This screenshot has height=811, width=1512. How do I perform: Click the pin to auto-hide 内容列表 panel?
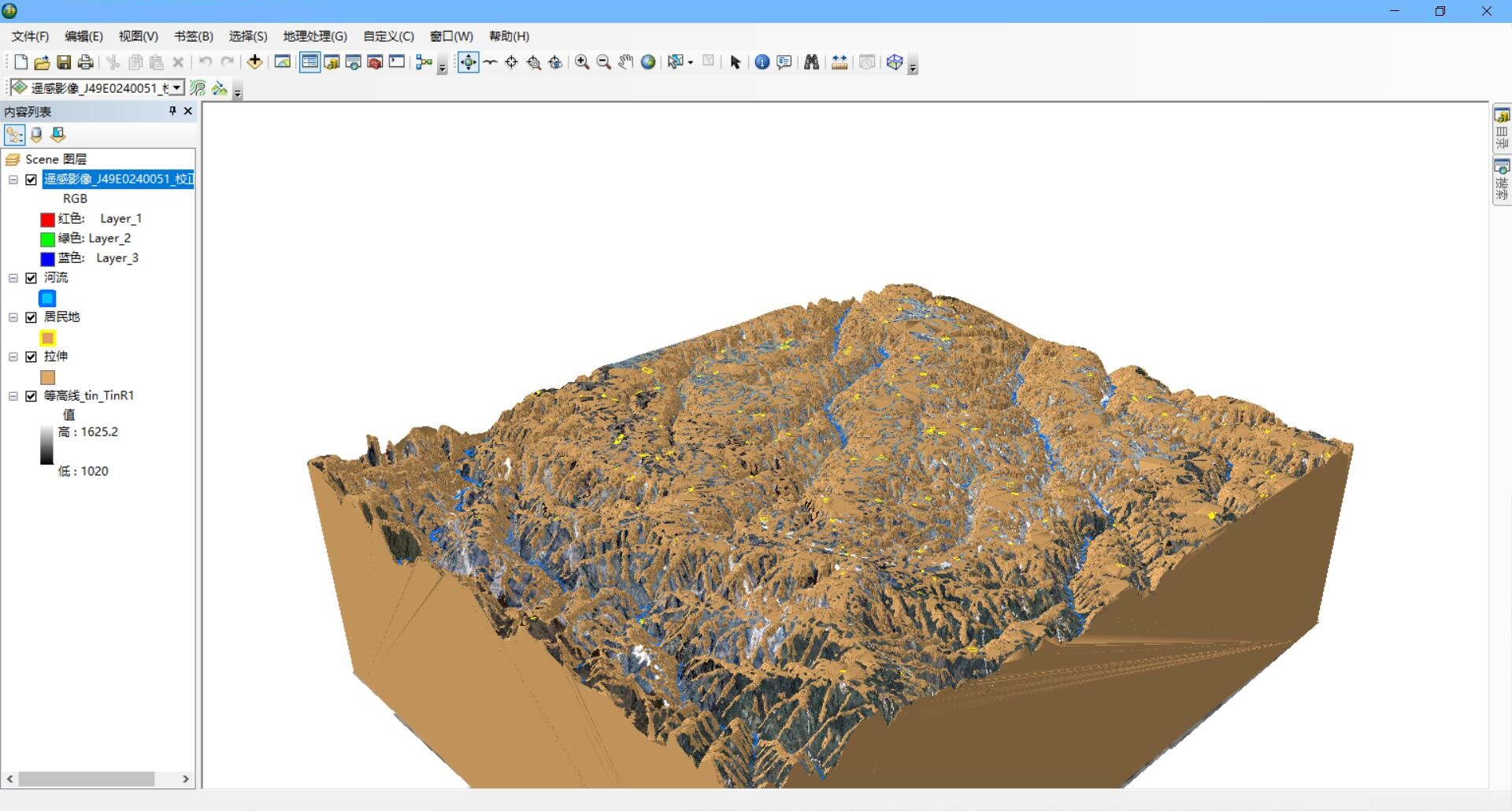(172, 111)
